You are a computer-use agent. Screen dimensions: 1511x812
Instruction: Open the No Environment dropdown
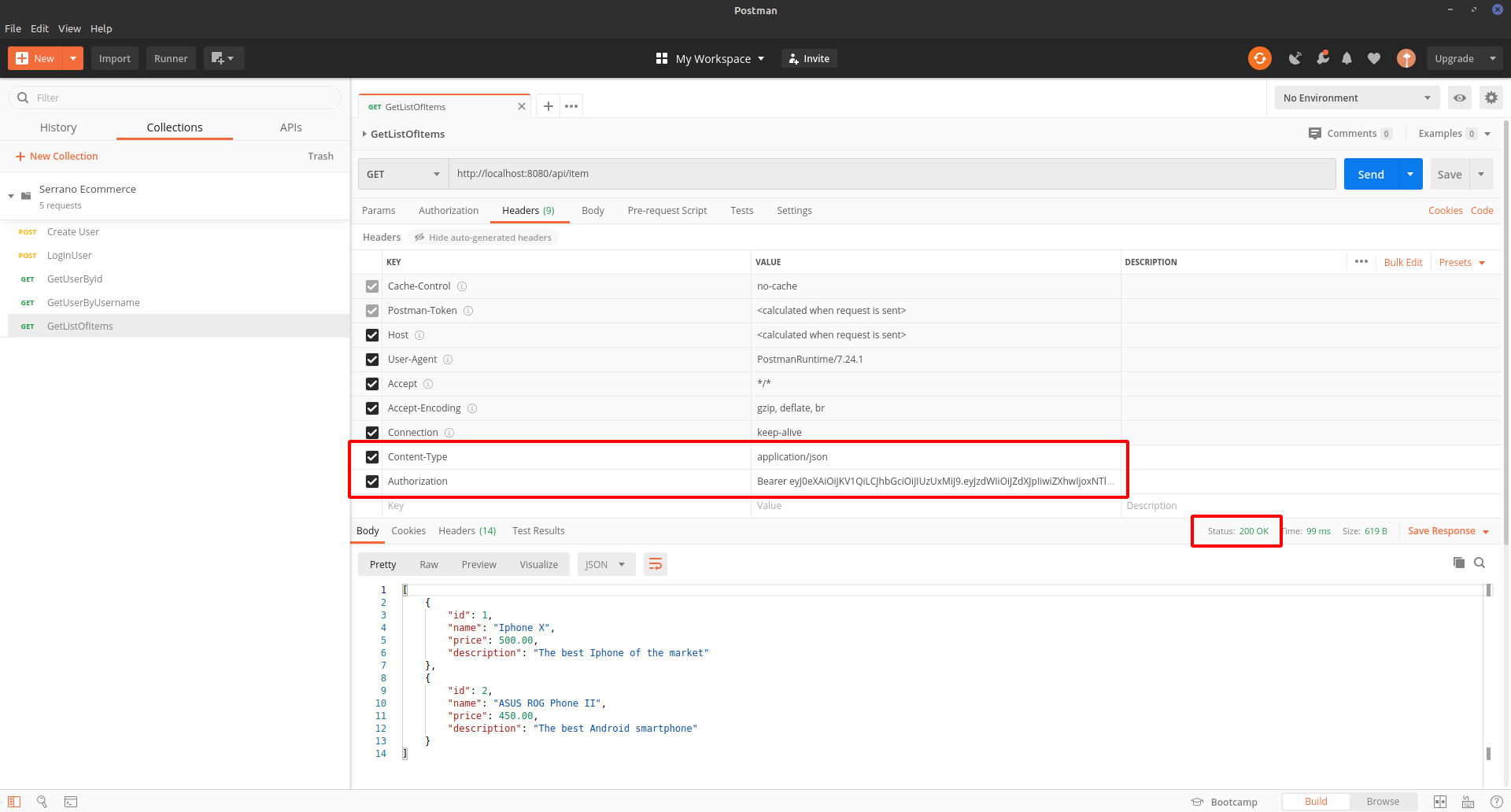pyautogui.click(x=1357, y=98)
